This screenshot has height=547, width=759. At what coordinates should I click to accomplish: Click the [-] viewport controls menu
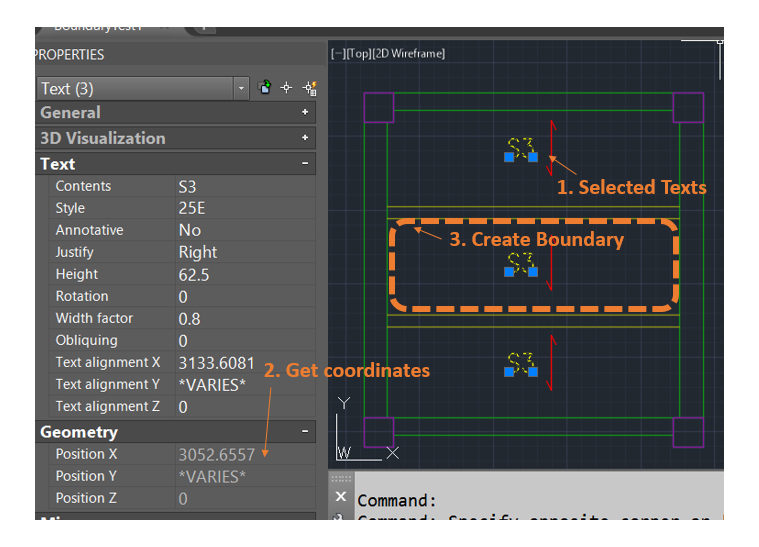[x=337, y=53]
